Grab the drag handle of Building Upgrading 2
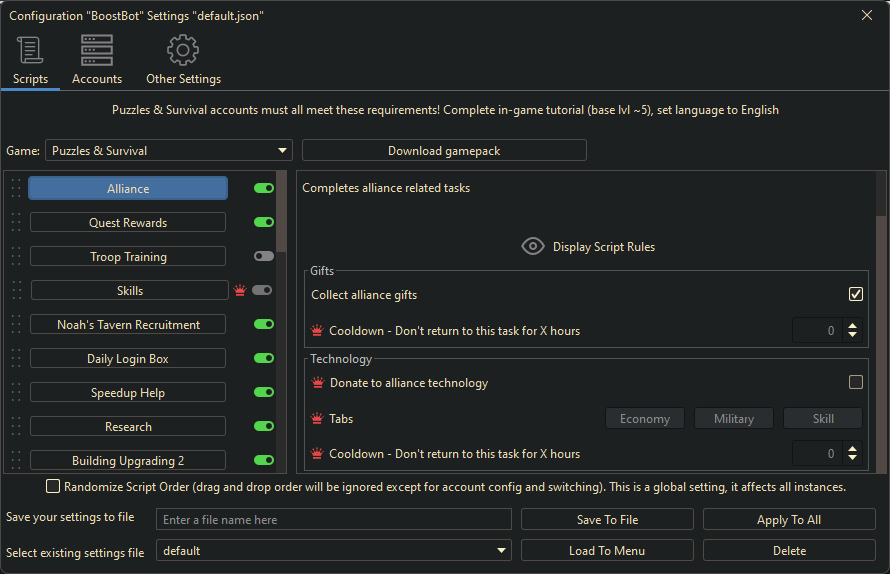 click(x=16, y=460)
